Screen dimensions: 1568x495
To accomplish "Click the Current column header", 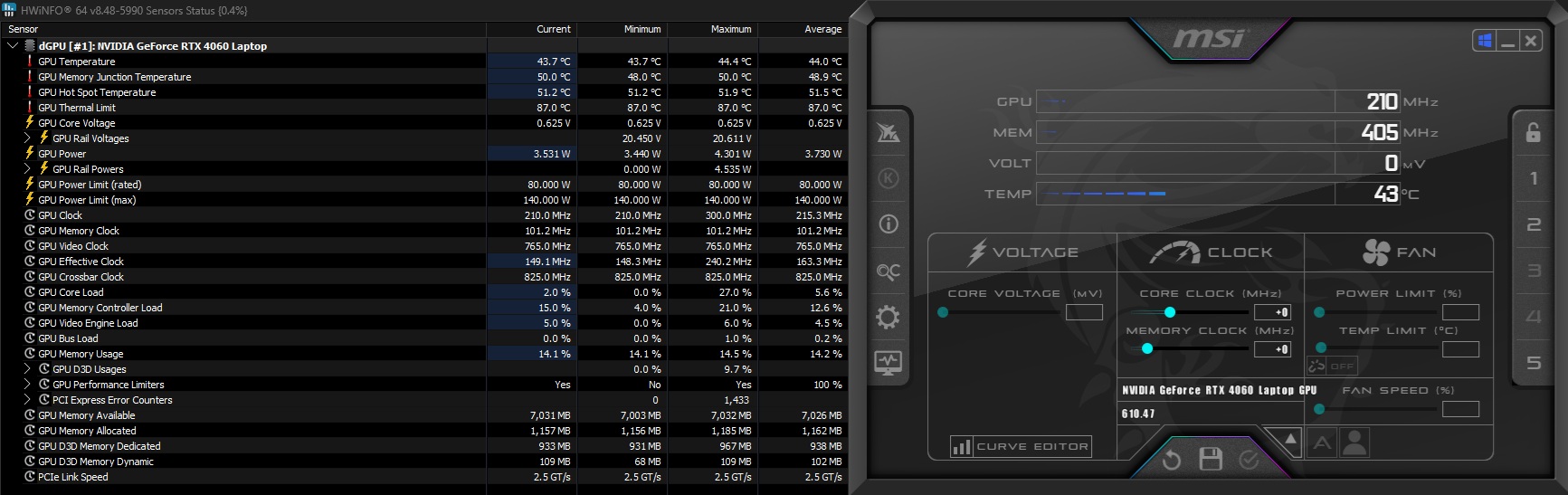I will click(532, 29).
